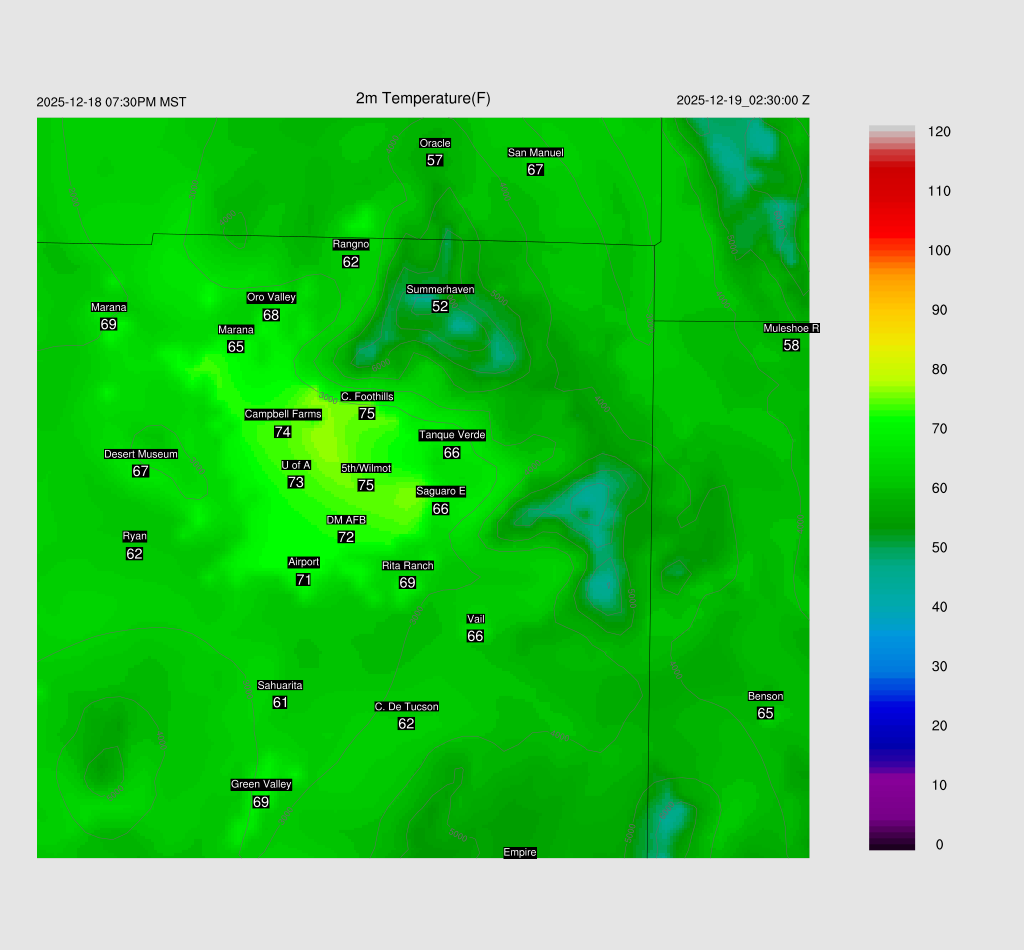Select the Oracle temperature reading of 57
Screen dimensions: 1024x950
pos(435,160)
